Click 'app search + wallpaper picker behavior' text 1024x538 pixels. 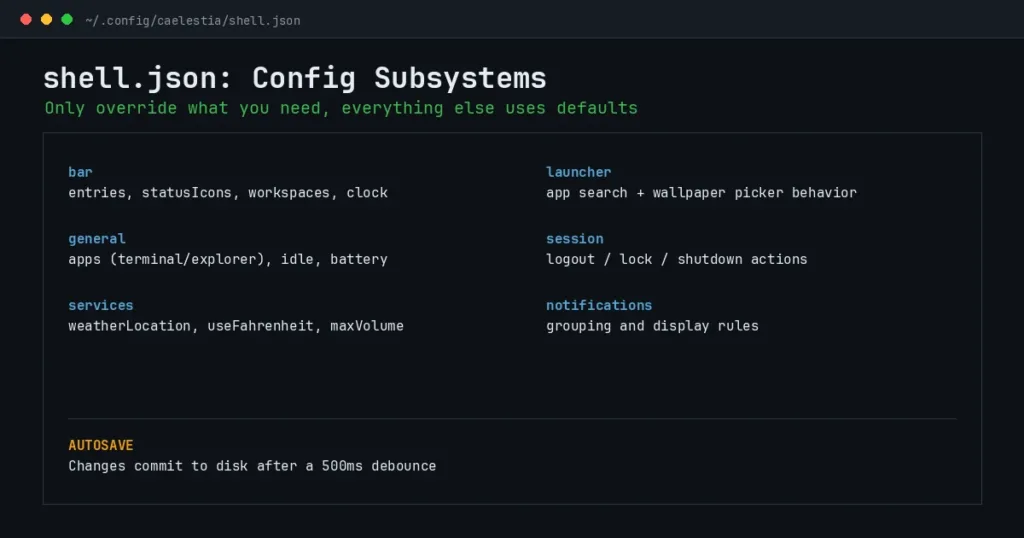701,193
